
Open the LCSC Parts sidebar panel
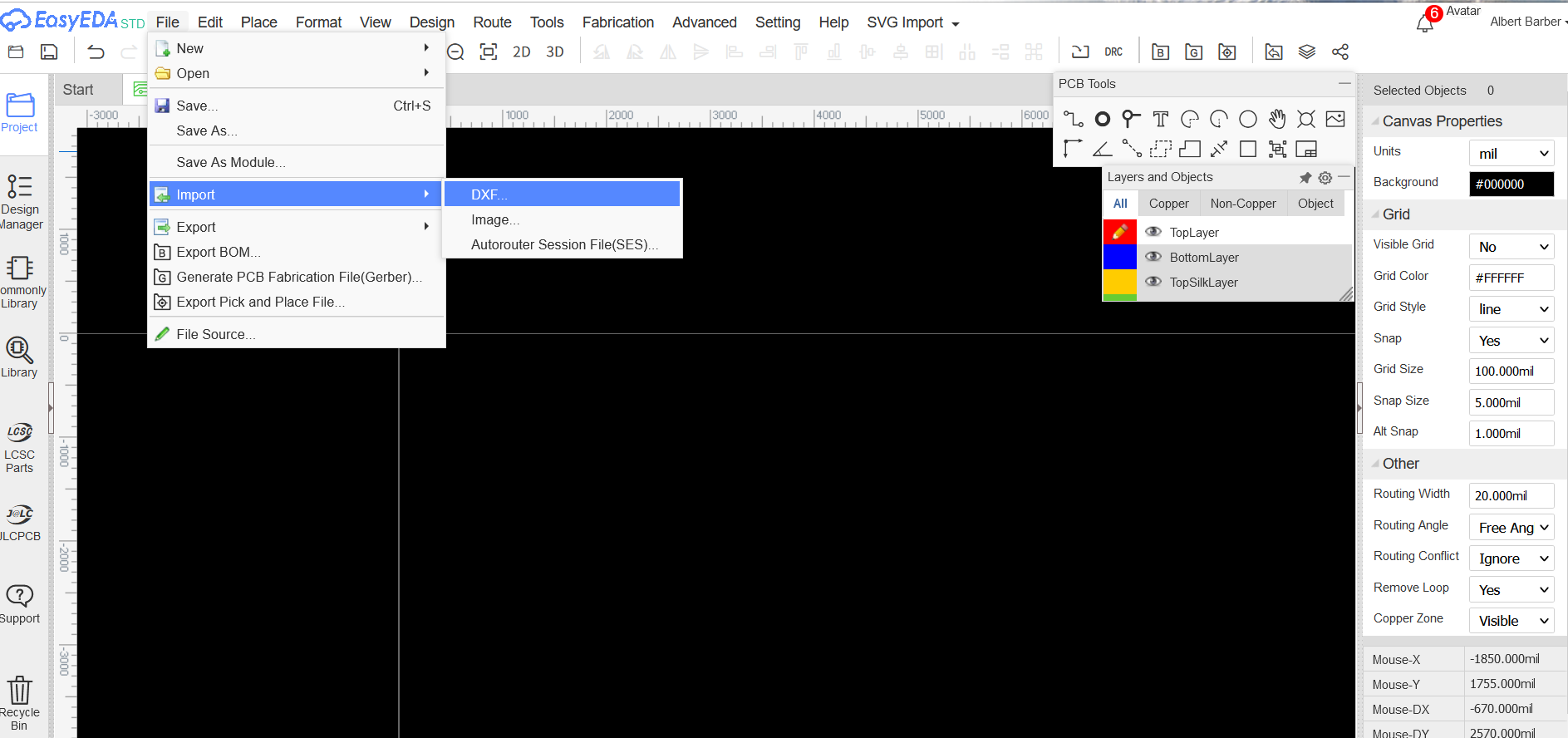point(19,448)
